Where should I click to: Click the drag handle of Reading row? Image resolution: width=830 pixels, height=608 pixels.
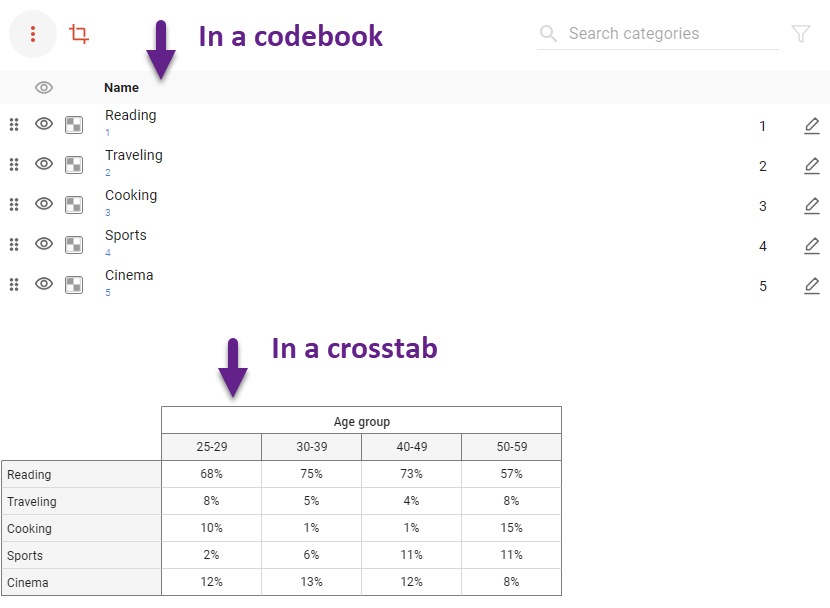tap(14, 124)
